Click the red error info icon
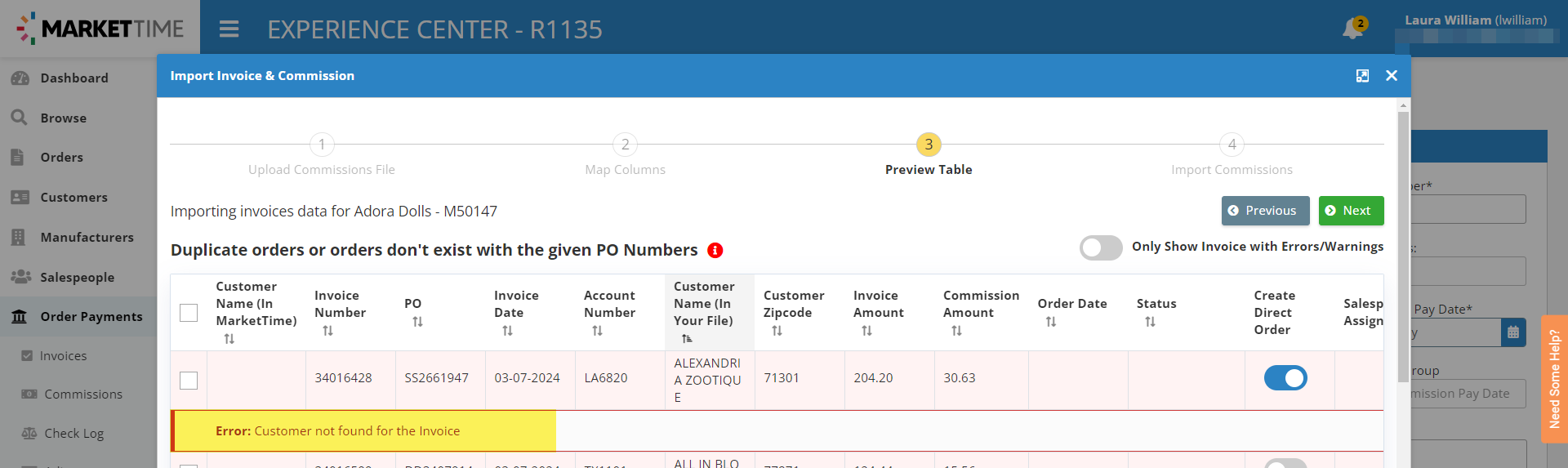The height and width of the screenshot is (468, 1568). pyautogui.click(x=715, y=251)
